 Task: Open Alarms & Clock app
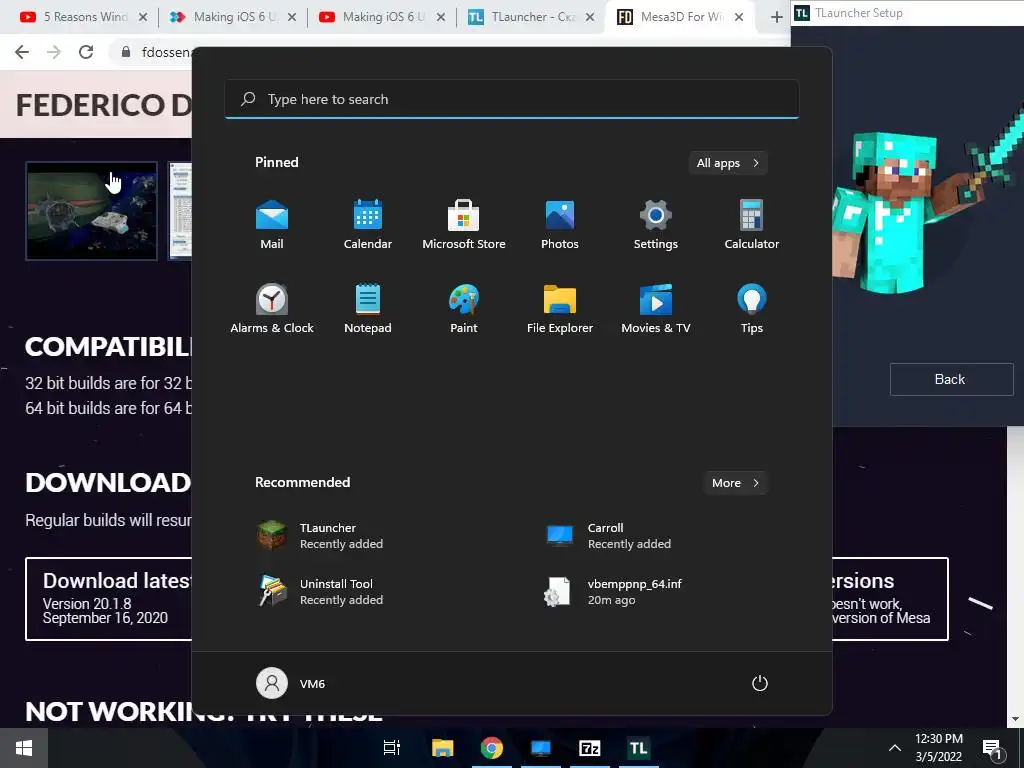[272, 308]
